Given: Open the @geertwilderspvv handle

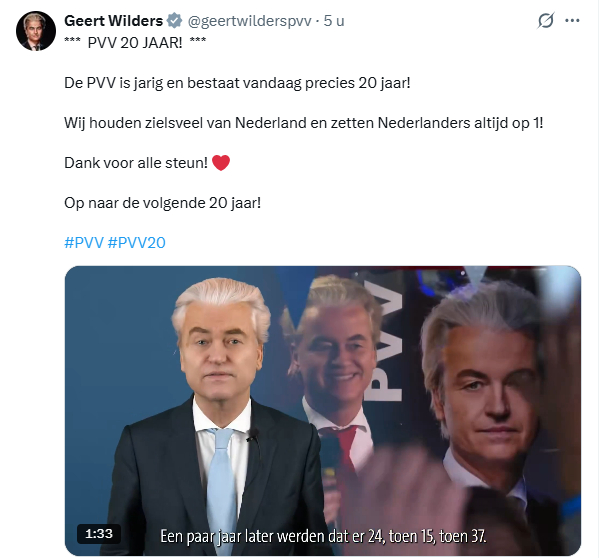Looking at the screenshot, I should point(249,21).
